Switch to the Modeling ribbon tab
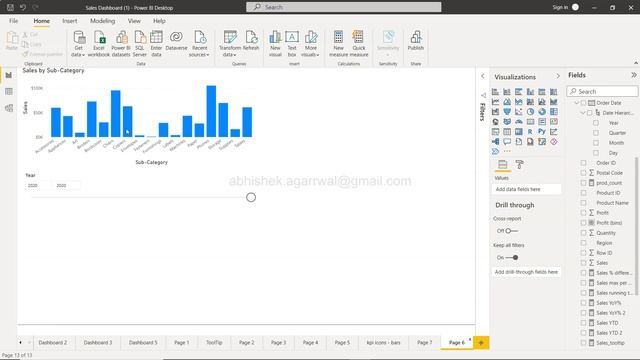 (102, 21)
